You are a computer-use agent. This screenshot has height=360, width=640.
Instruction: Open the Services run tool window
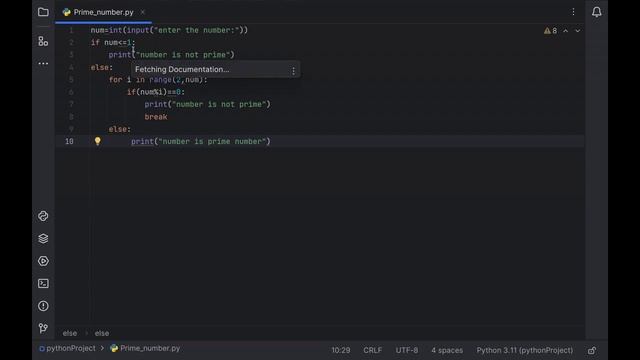pos(43,261)
